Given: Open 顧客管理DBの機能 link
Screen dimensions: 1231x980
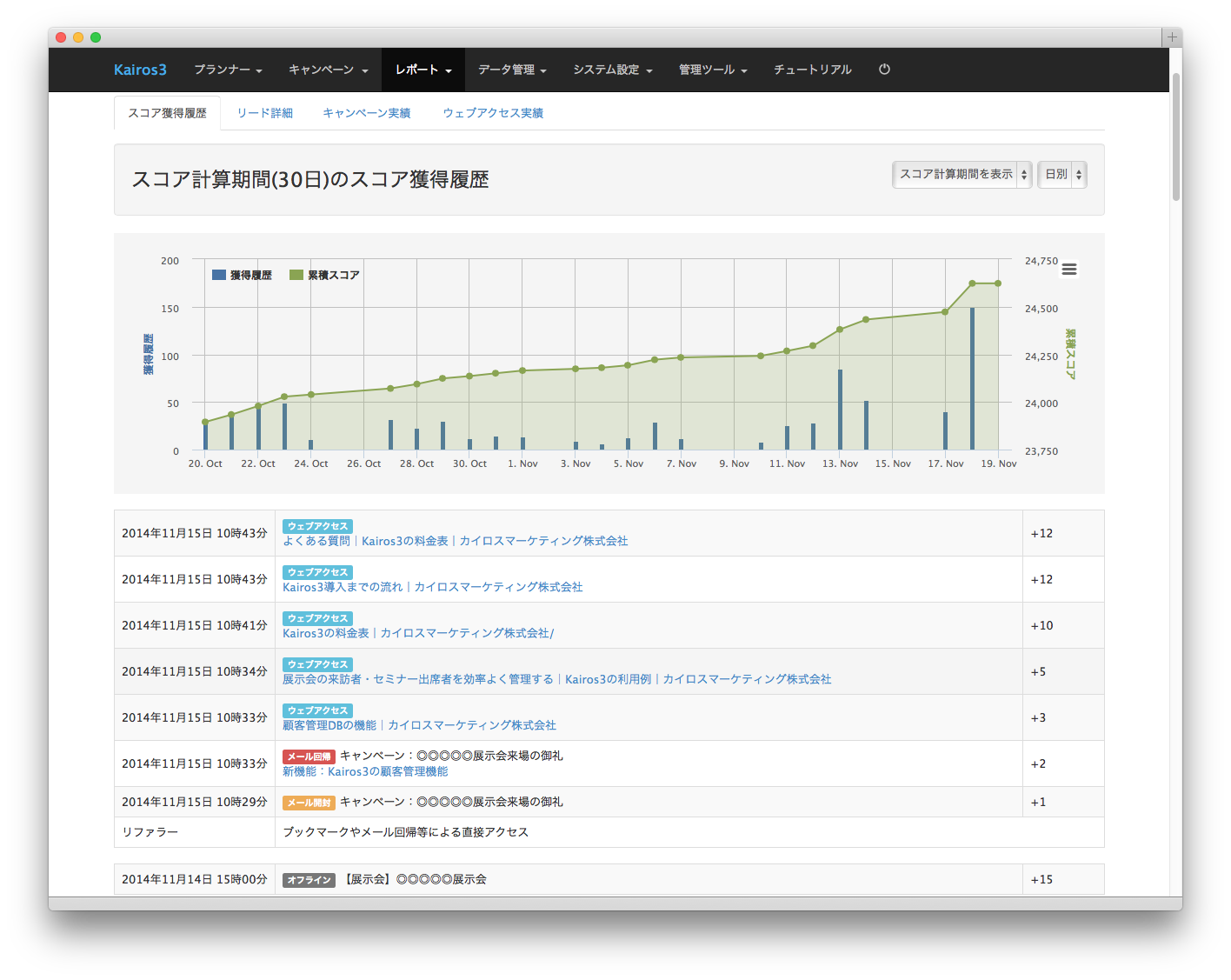Looking at the screenshot, I should coord(419,725).
